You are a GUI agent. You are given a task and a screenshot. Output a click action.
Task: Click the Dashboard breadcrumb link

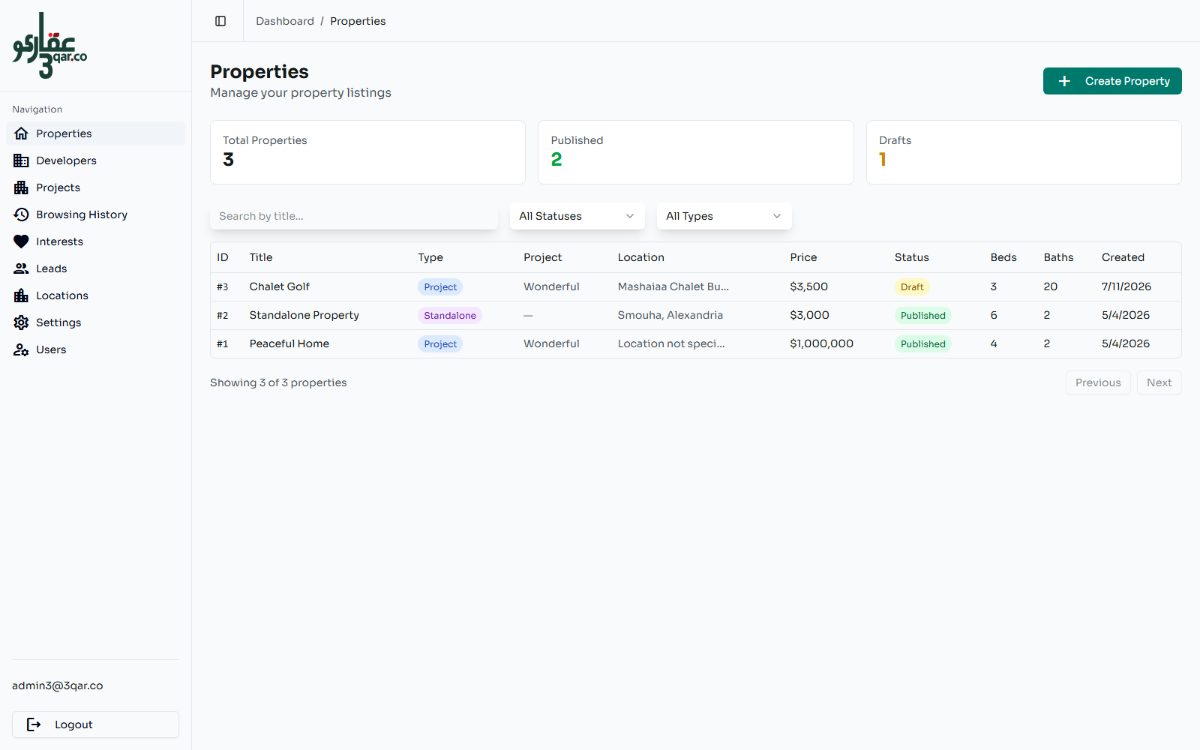(285, 21)
